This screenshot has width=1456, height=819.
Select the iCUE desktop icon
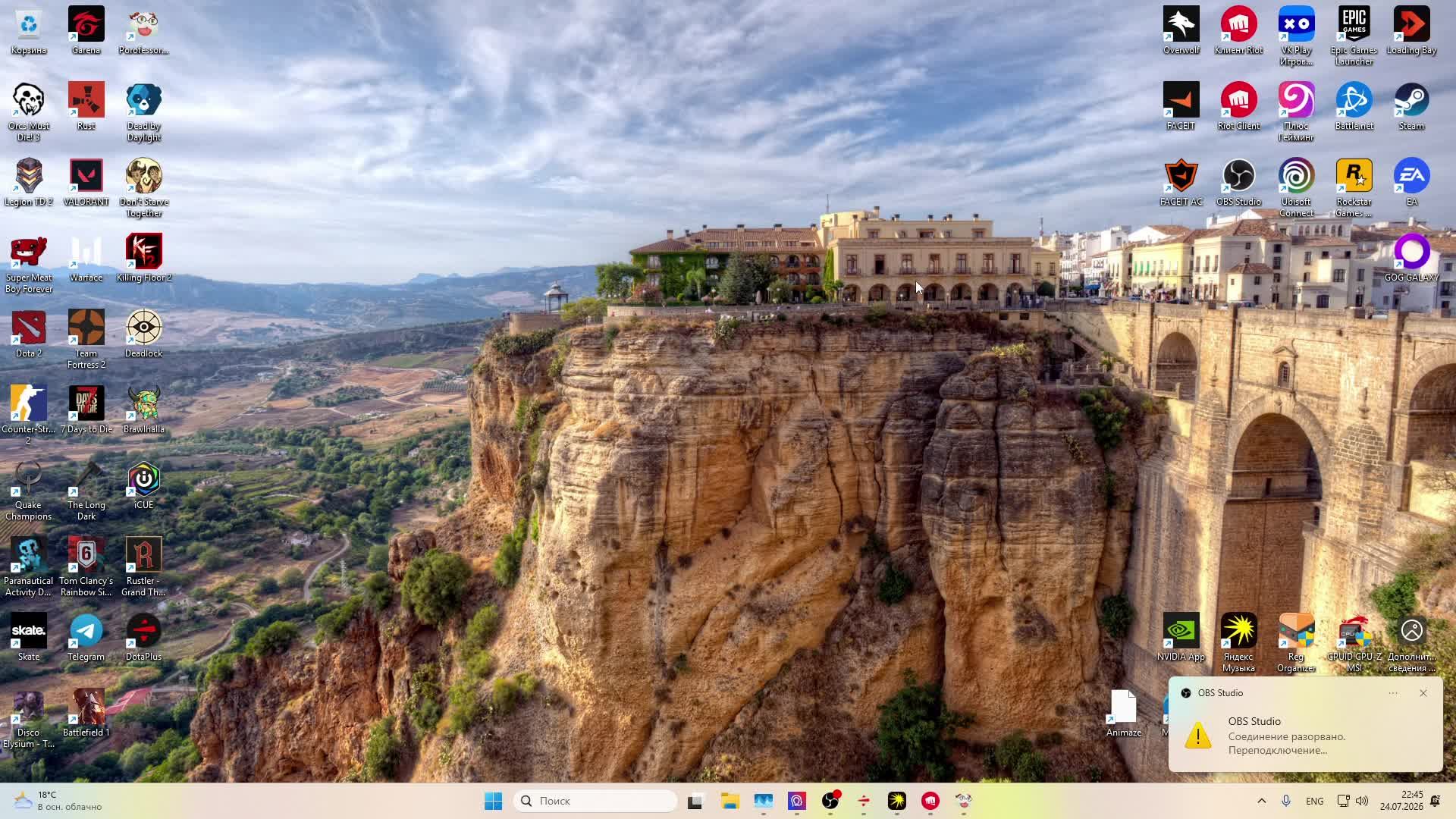click(x=143, y=486)
